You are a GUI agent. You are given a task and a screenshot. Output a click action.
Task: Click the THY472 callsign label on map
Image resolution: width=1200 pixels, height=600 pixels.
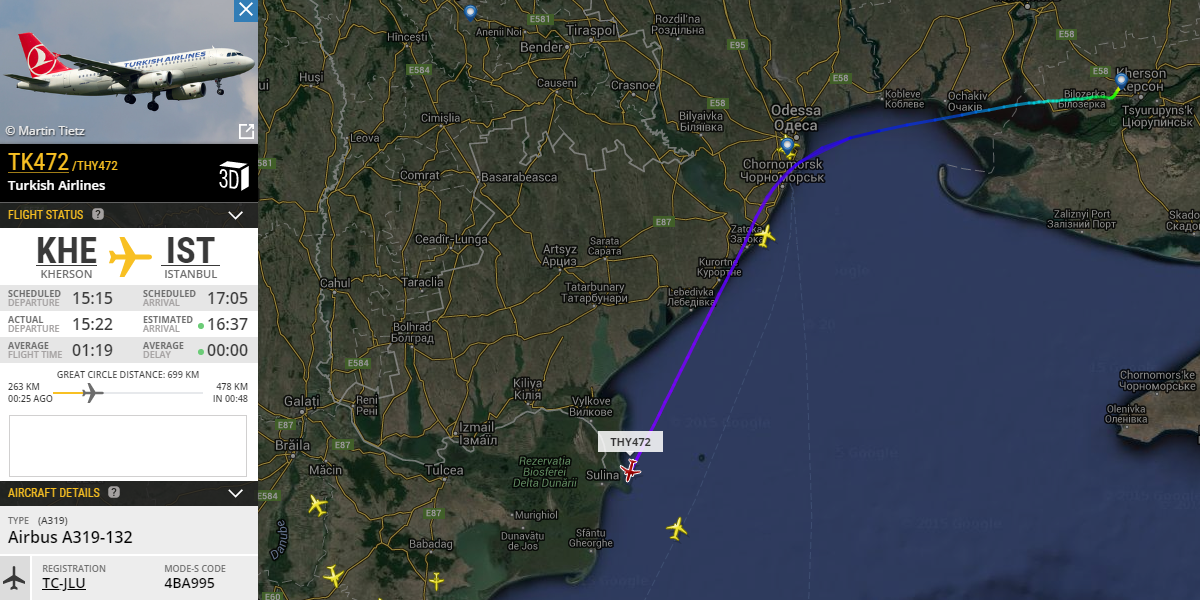[630, 442]
